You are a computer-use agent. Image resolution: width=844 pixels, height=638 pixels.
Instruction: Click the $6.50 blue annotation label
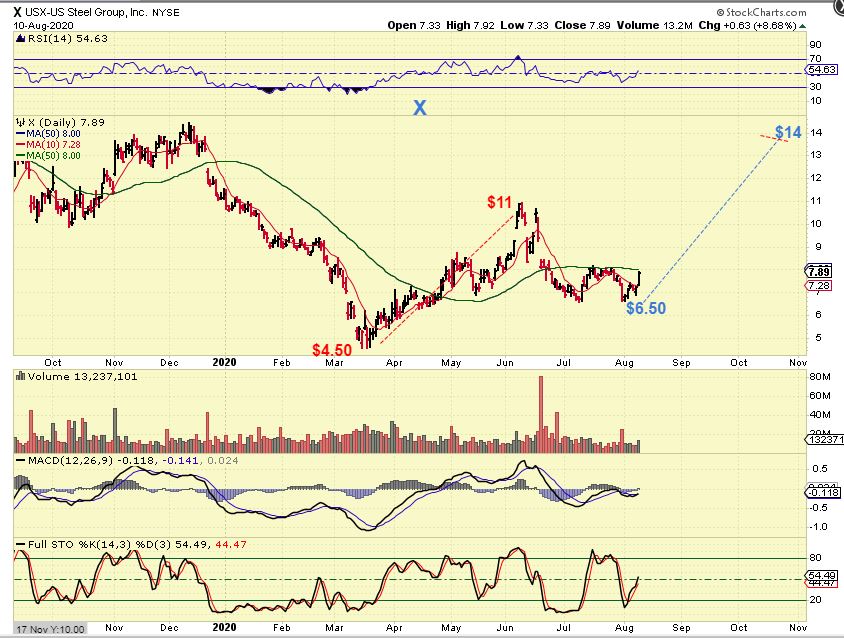coord(646,309)
